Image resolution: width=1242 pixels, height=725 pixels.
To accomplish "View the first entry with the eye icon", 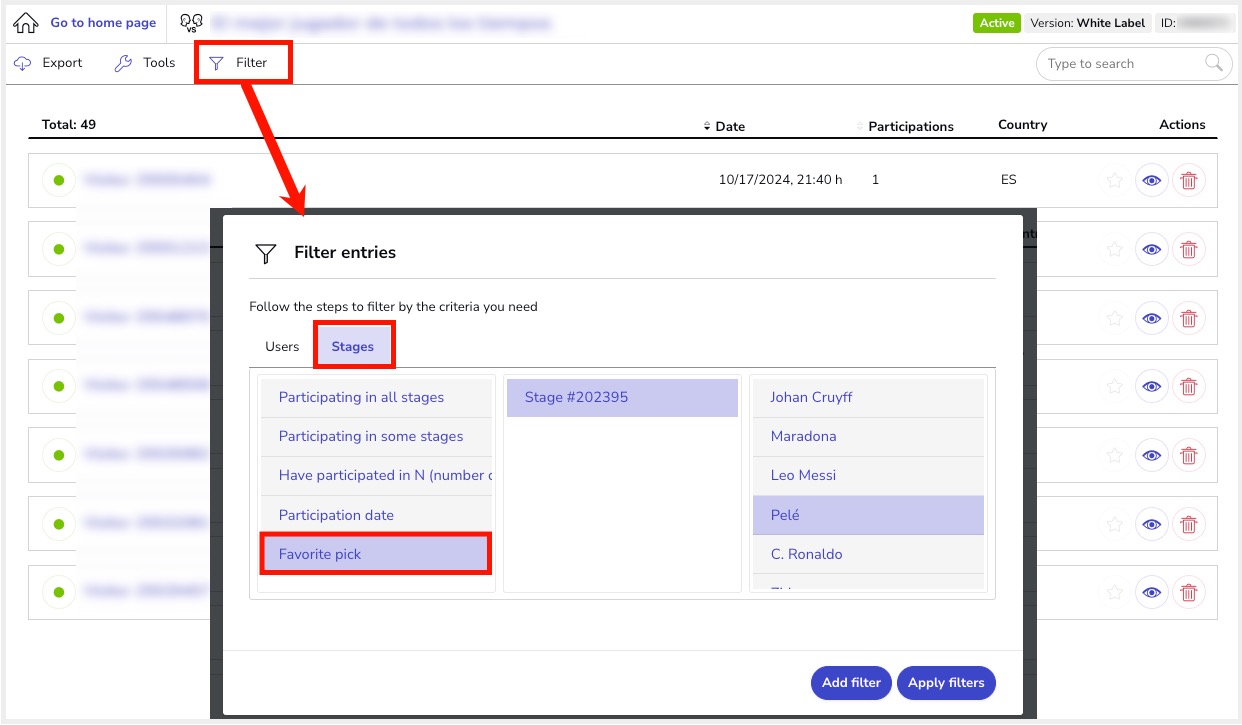I will (x=1152, y=181).
